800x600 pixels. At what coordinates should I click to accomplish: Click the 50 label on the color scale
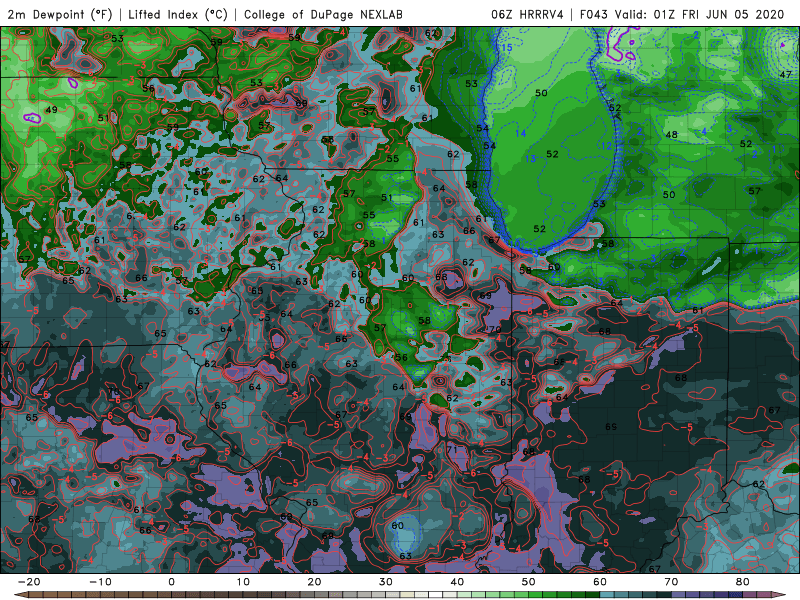tap(529, 582)
